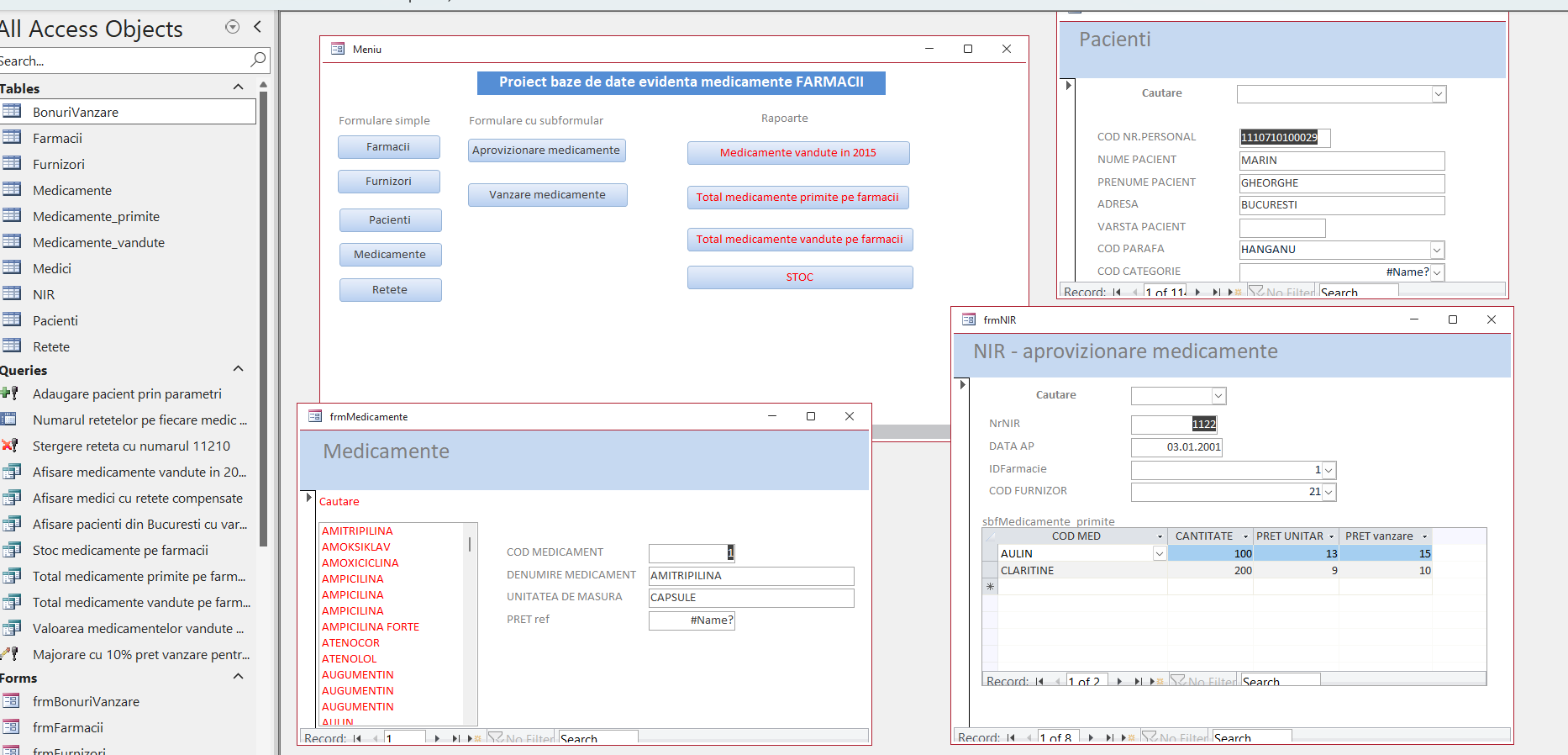Go to next record in frmMedicamente navigation

[437, 738]
